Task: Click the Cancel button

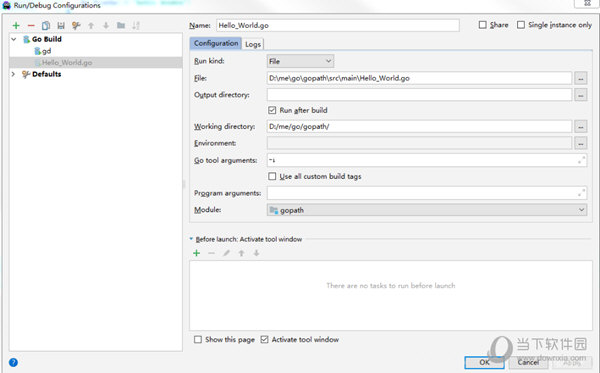Action: pyautogui.click(x=528, y=362)
